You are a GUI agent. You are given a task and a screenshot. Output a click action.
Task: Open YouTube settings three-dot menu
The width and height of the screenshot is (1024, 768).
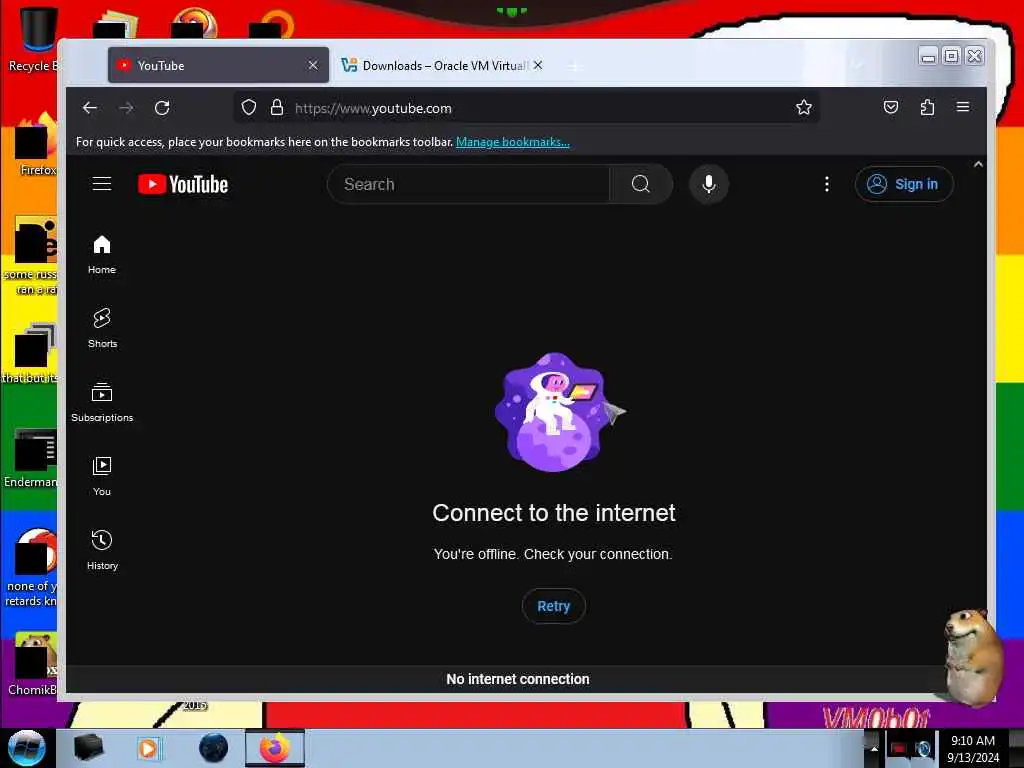[x=827, y=184]
